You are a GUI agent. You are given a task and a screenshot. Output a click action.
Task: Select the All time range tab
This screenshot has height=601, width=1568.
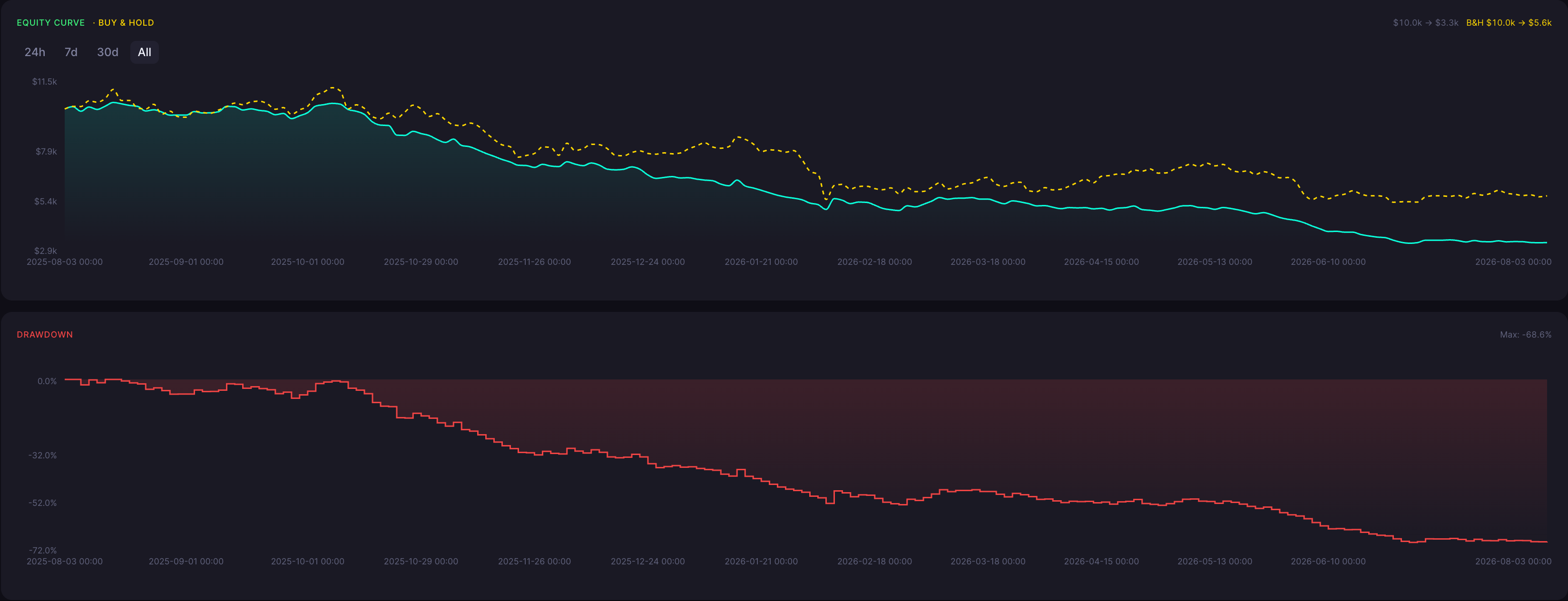click(144, 52)
